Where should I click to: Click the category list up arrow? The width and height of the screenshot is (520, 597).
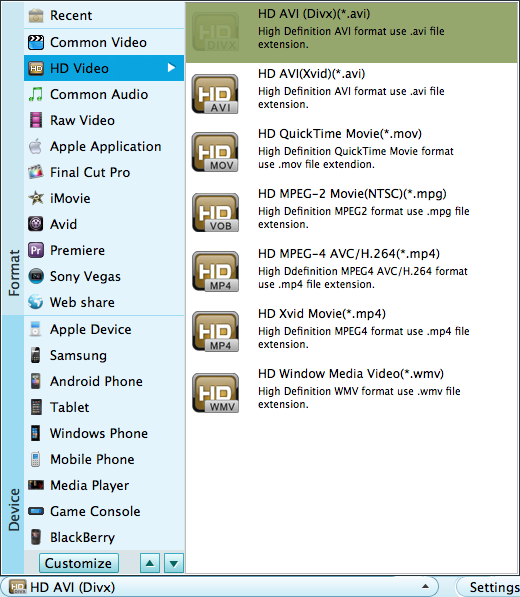click(150, 563)
